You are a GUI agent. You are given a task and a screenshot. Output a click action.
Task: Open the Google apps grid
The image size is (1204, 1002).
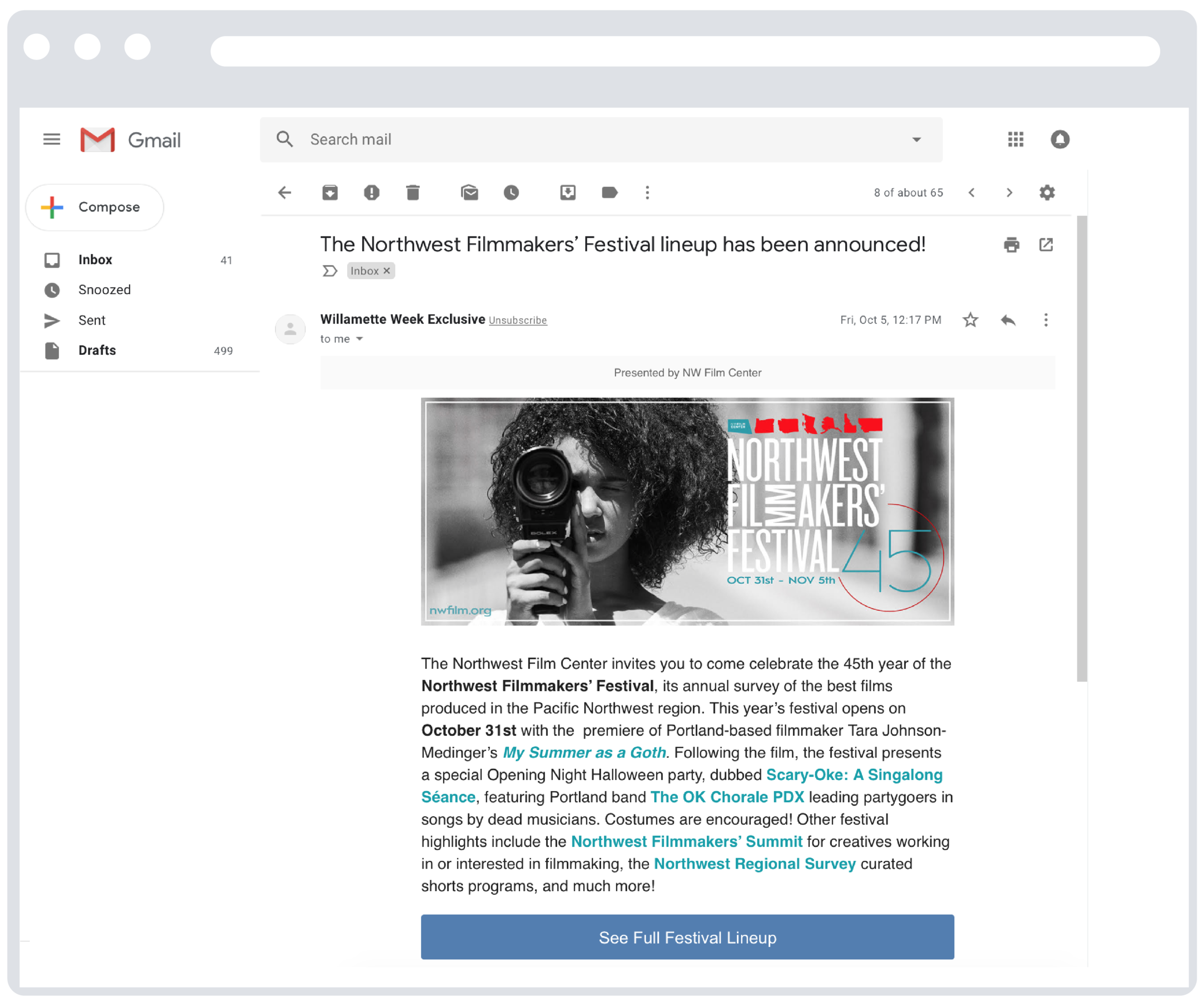[x=1015, y=139]
